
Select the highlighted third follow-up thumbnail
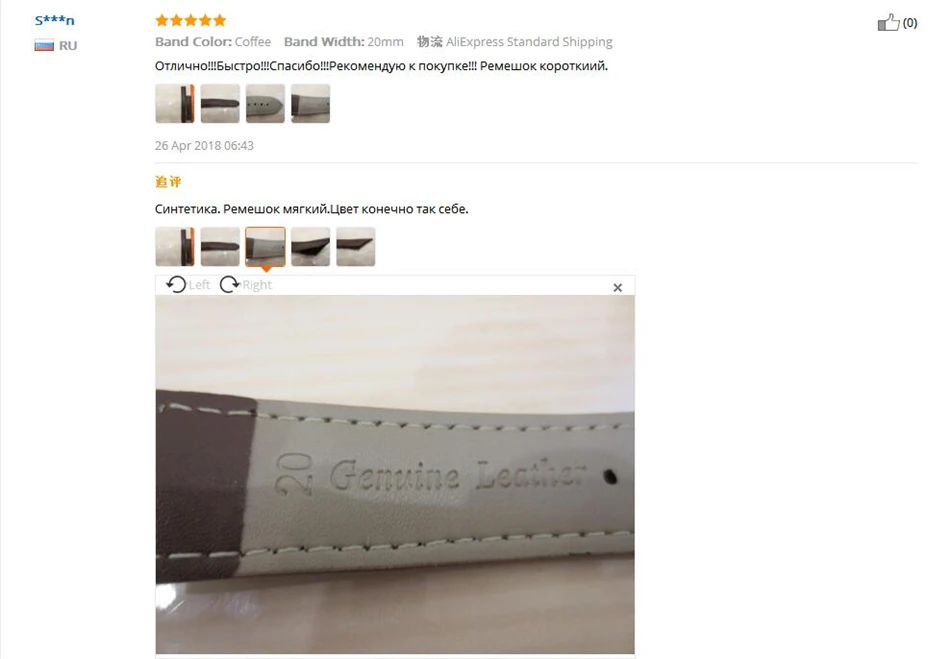click(x=265, y=247)
